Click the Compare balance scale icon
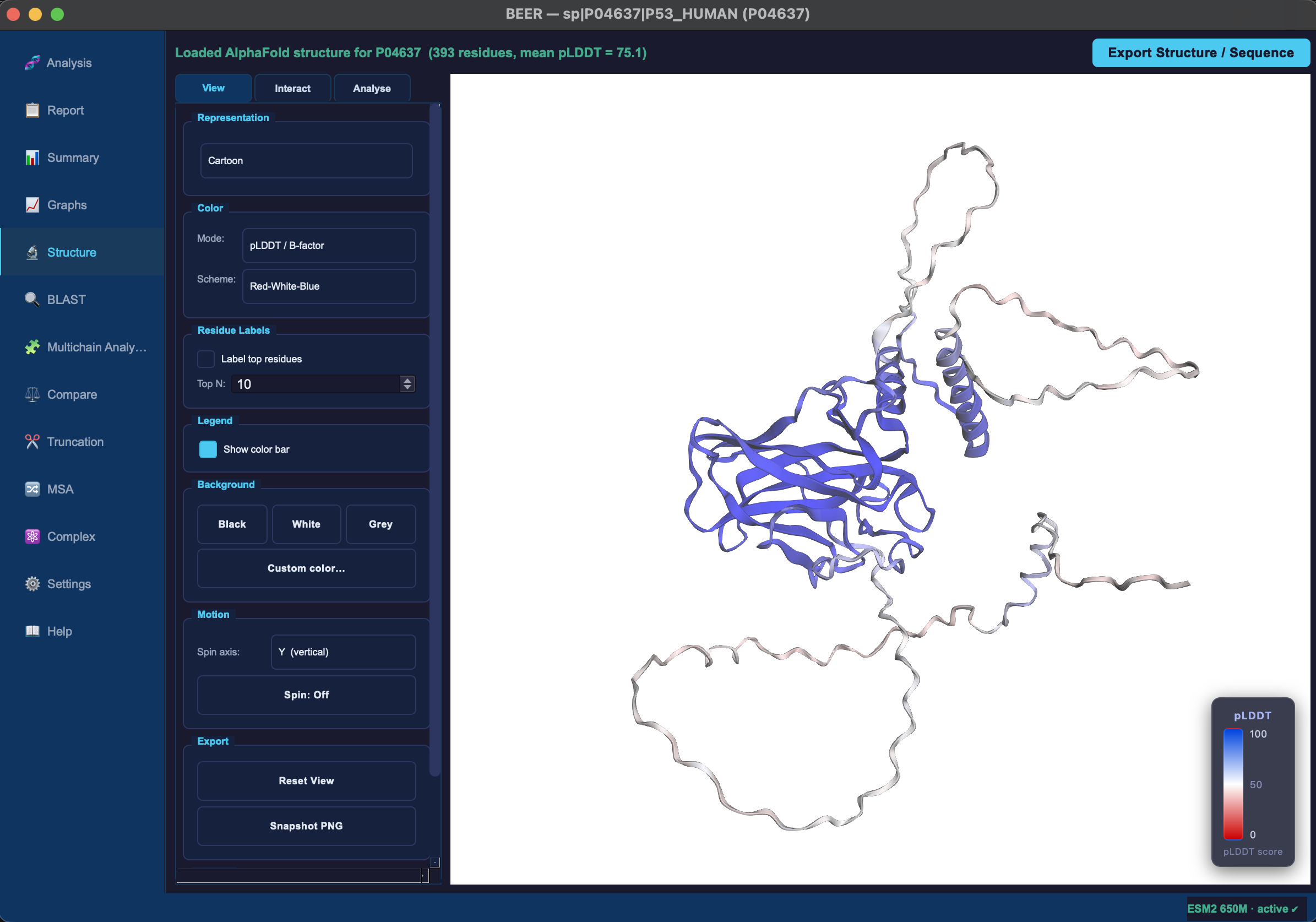The width and height of the screenshot is (1316, 922). [32, 394]
